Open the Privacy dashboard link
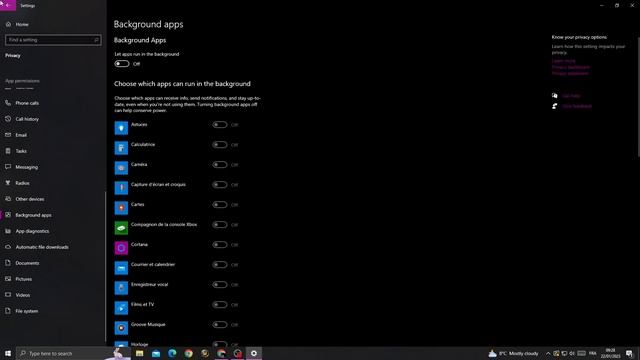The height and width of the screenshot is (360, 640). point(571,67)
